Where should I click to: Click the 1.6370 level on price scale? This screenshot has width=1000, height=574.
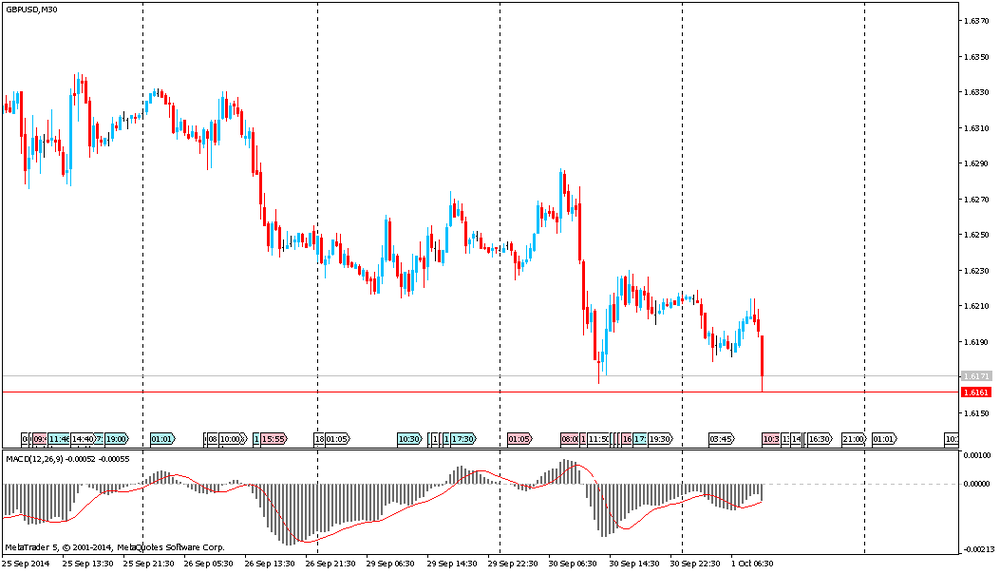coord(976,21)
